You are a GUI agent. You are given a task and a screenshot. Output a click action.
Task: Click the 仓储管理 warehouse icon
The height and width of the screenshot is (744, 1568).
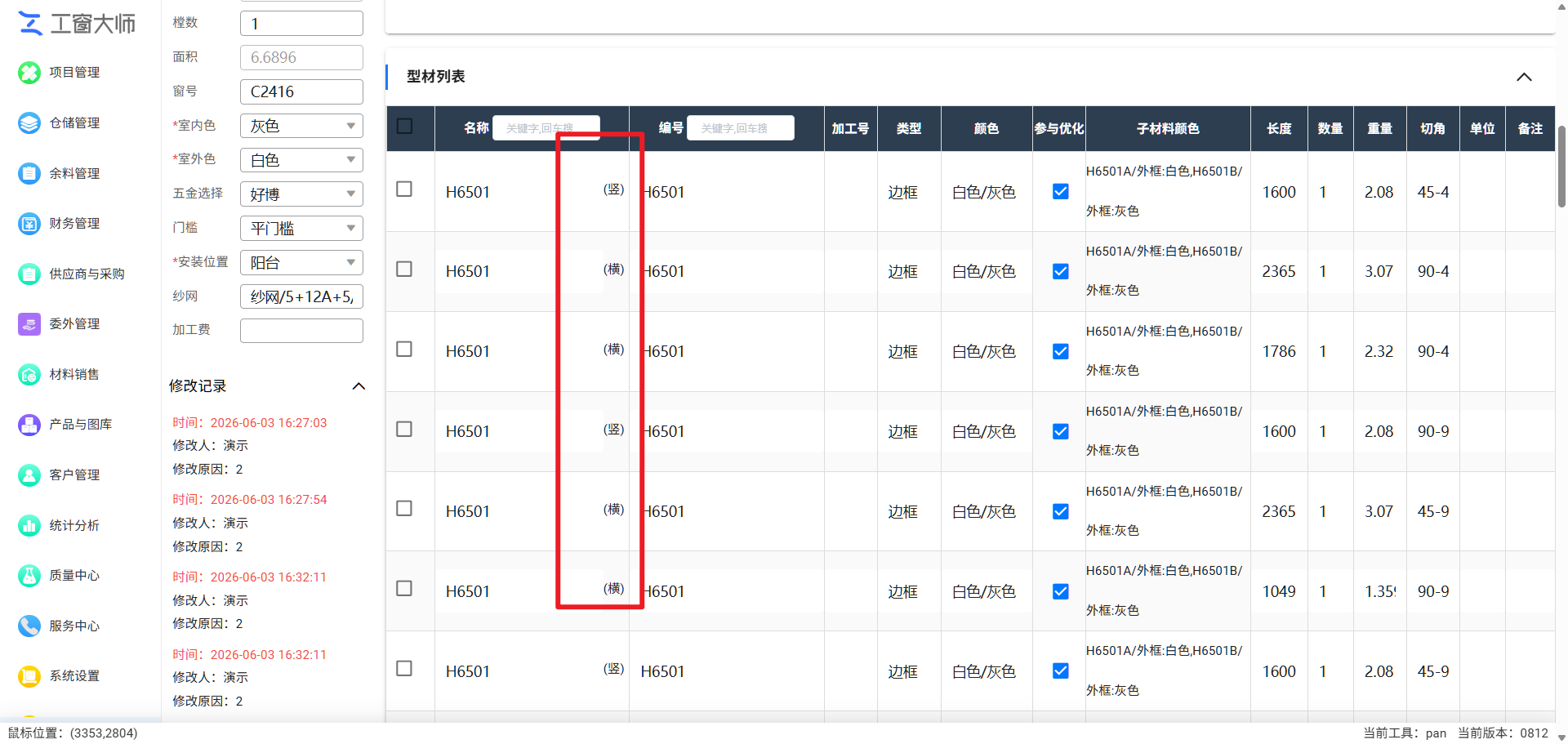pyautogui.click(x=29, y=123)
